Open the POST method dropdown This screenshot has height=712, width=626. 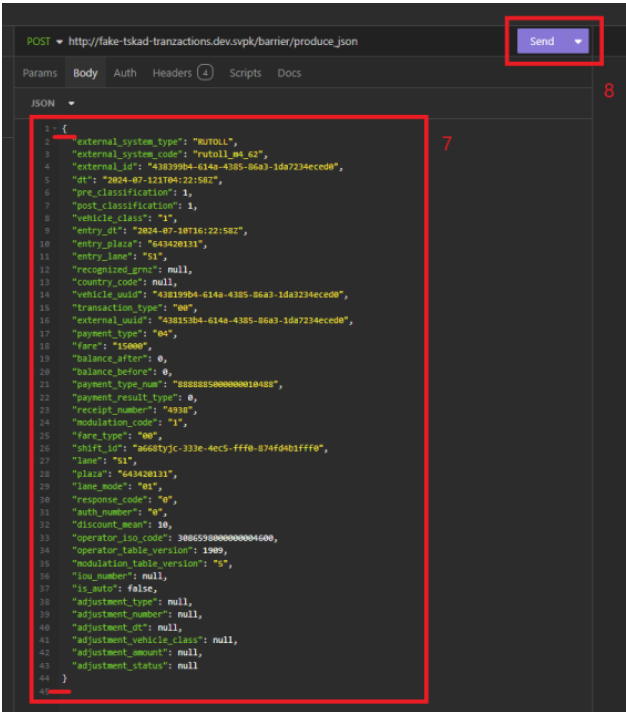(x=45, y=41)
